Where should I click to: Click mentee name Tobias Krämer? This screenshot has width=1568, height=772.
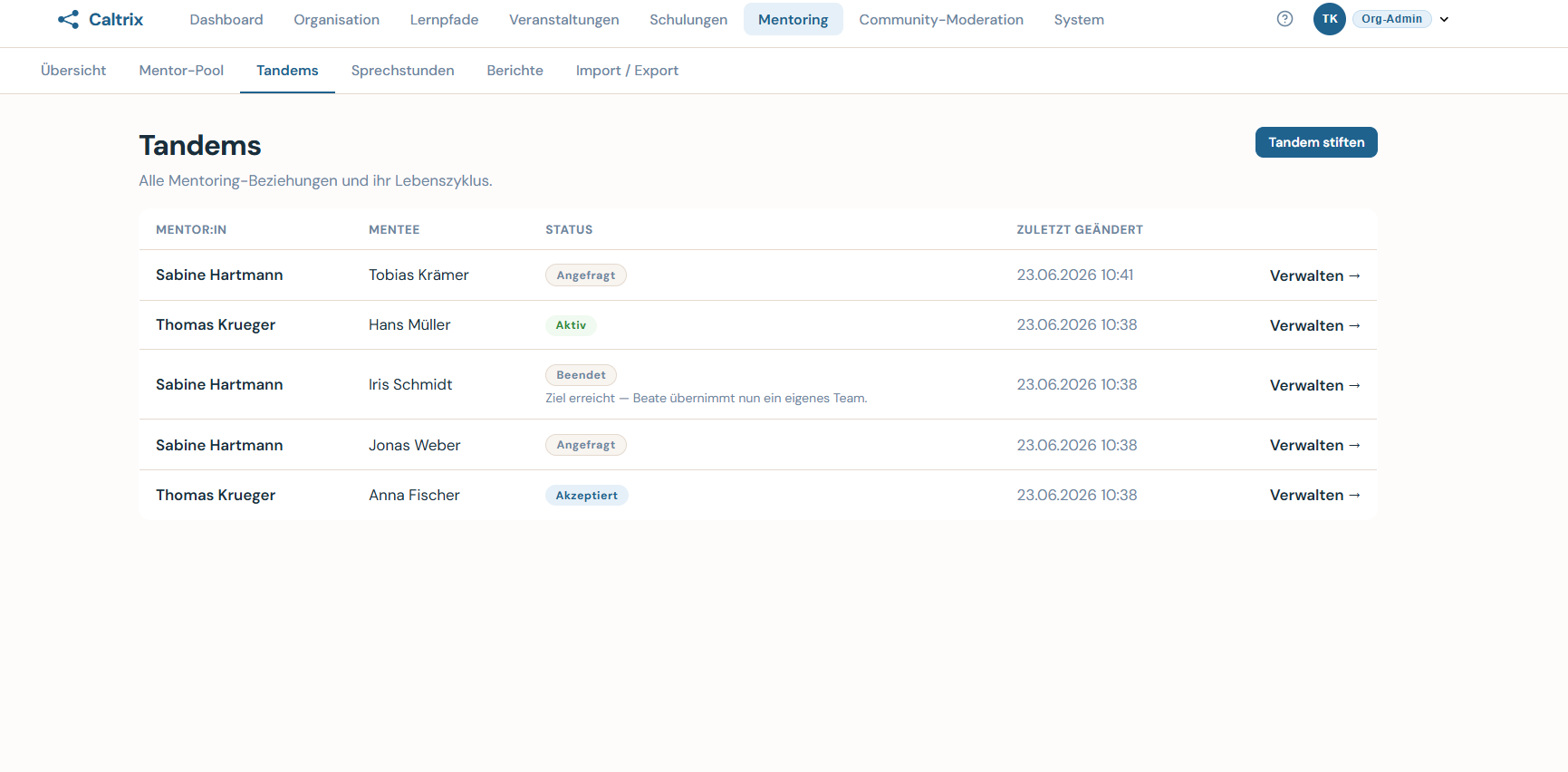point(418,275)
